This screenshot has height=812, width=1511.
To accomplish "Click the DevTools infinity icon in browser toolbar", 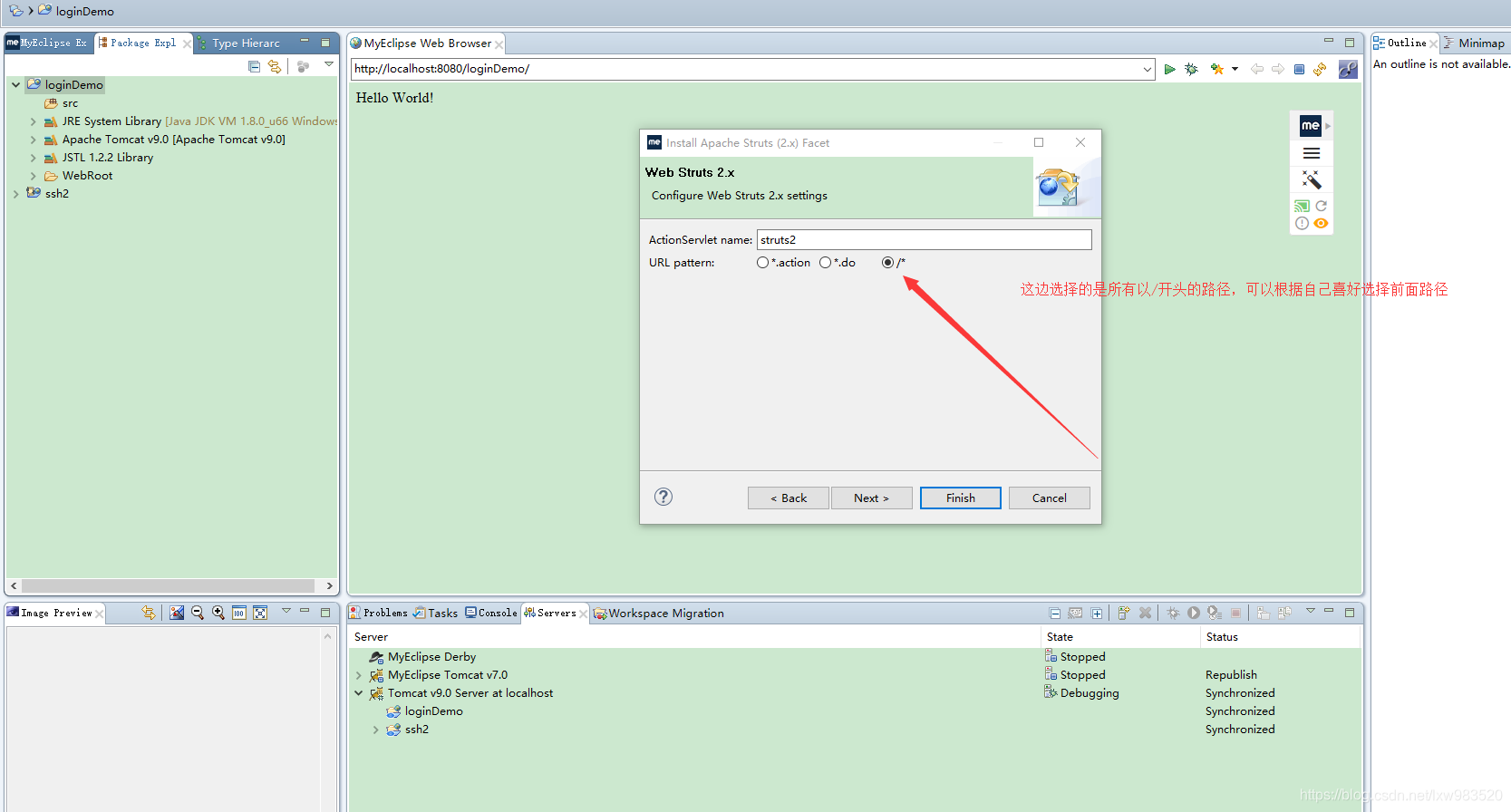I will click(x=1348, y=69).
